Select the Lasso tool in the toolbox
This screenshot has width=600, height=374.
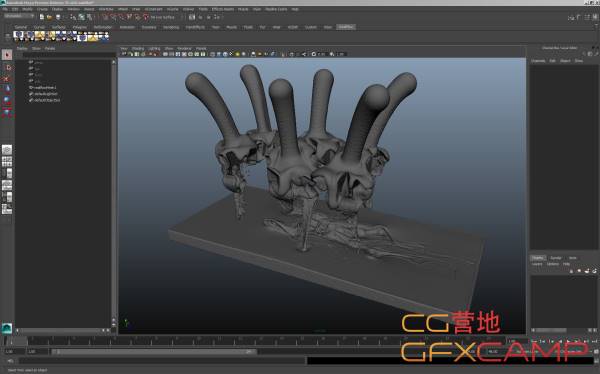click(x=7, y=67)
